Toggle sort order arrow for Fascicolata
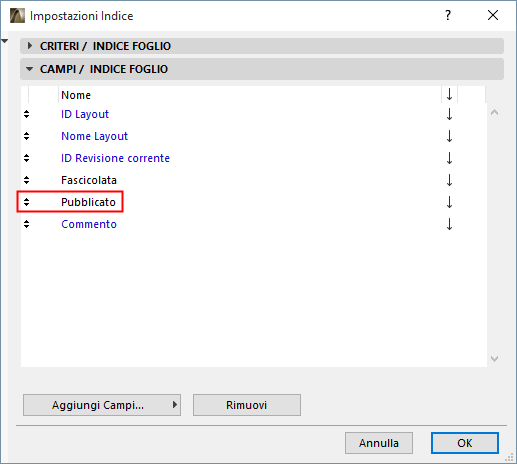 (x=449, y=180)
